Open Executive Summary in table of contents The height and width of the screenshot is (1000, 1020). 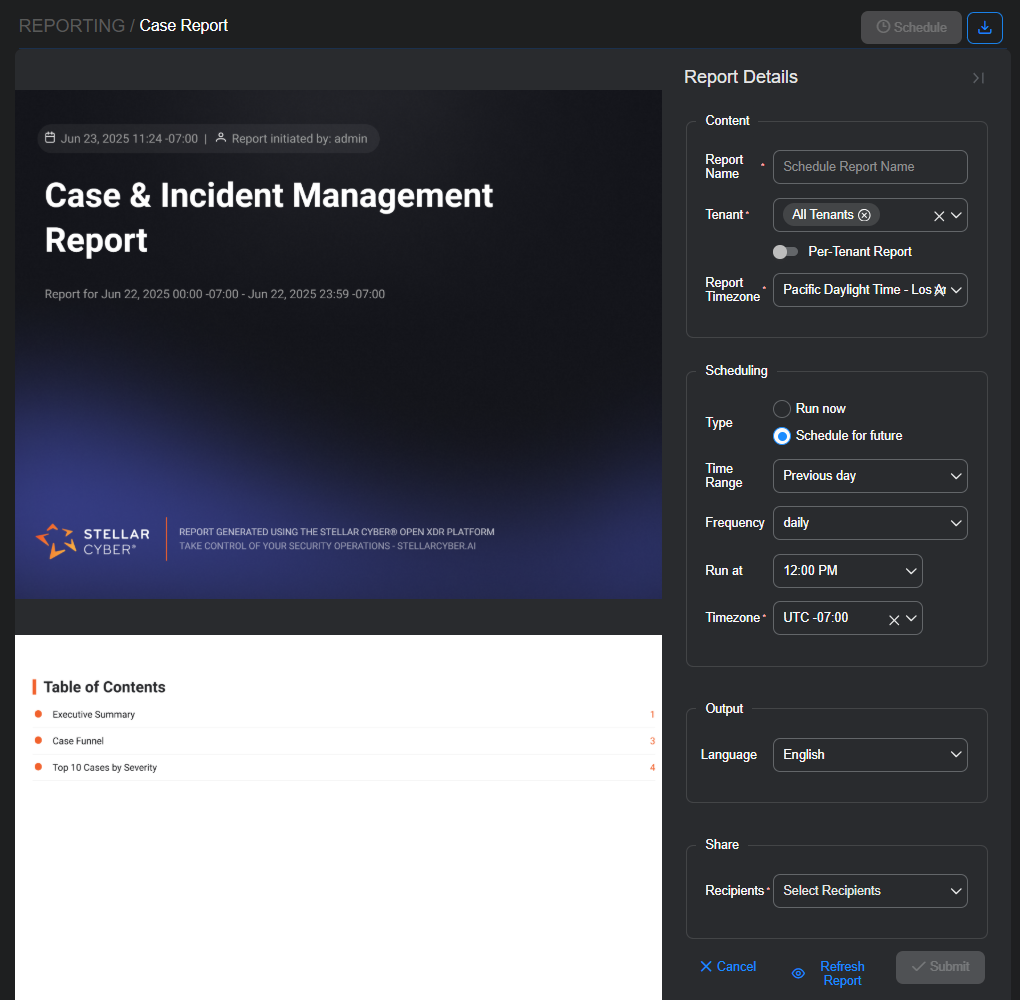pyautogui.click(x=94, y=715)
